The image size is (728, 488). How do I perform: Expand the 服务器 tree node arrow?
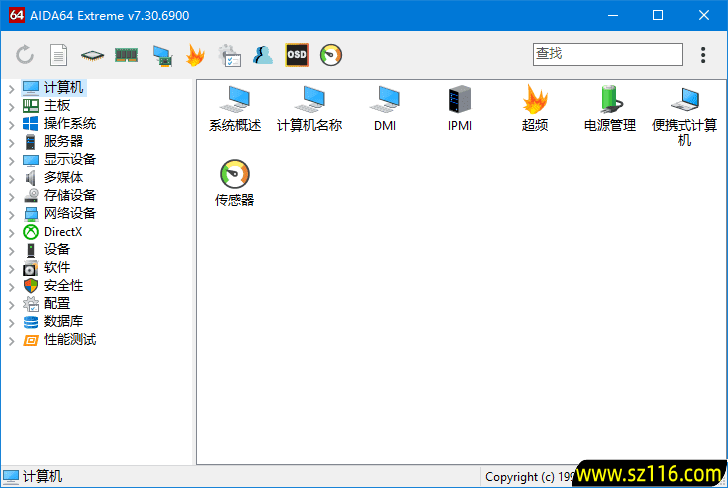coord(12,142)
